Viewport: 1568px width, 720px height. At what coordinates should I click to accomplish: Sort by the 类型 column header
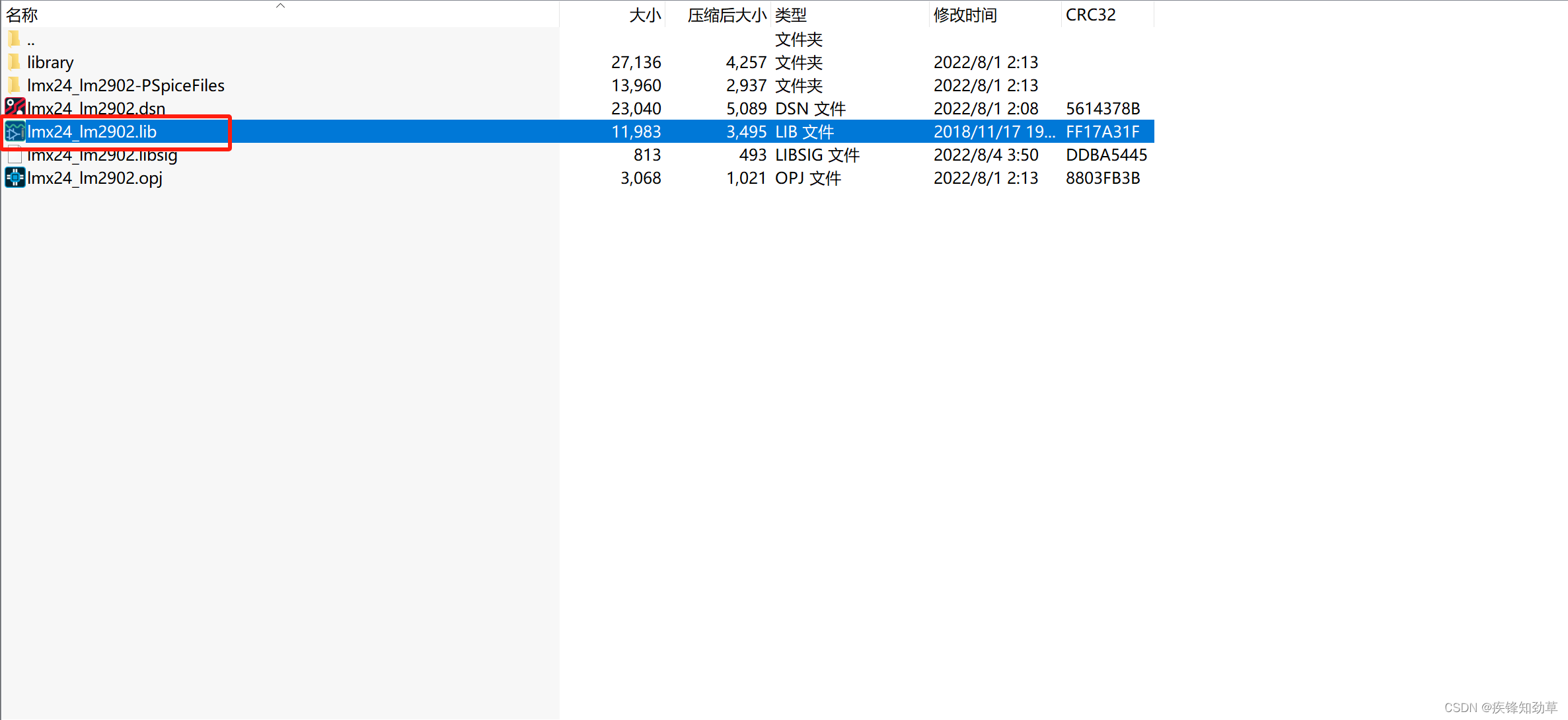click(790, 15)
